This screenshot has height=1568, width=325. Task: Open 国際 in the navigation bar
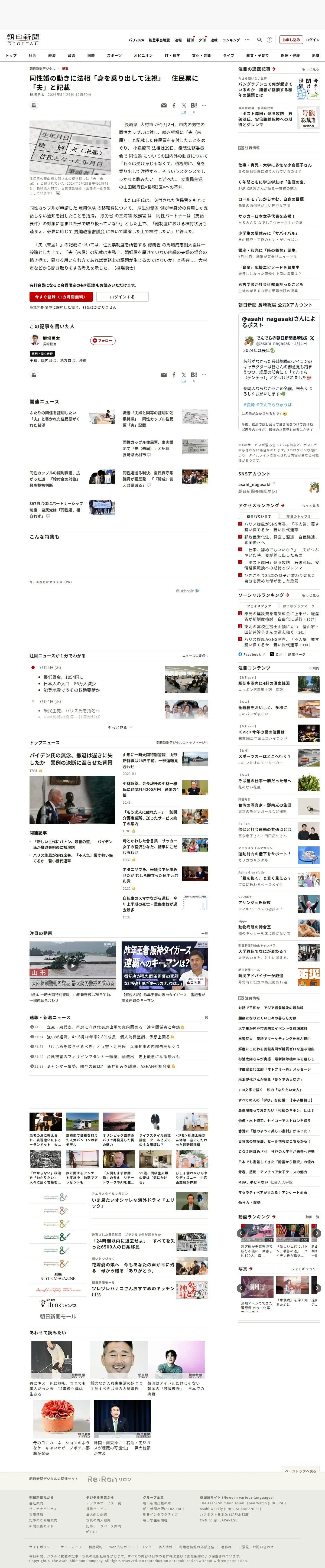tap(91, 56)
